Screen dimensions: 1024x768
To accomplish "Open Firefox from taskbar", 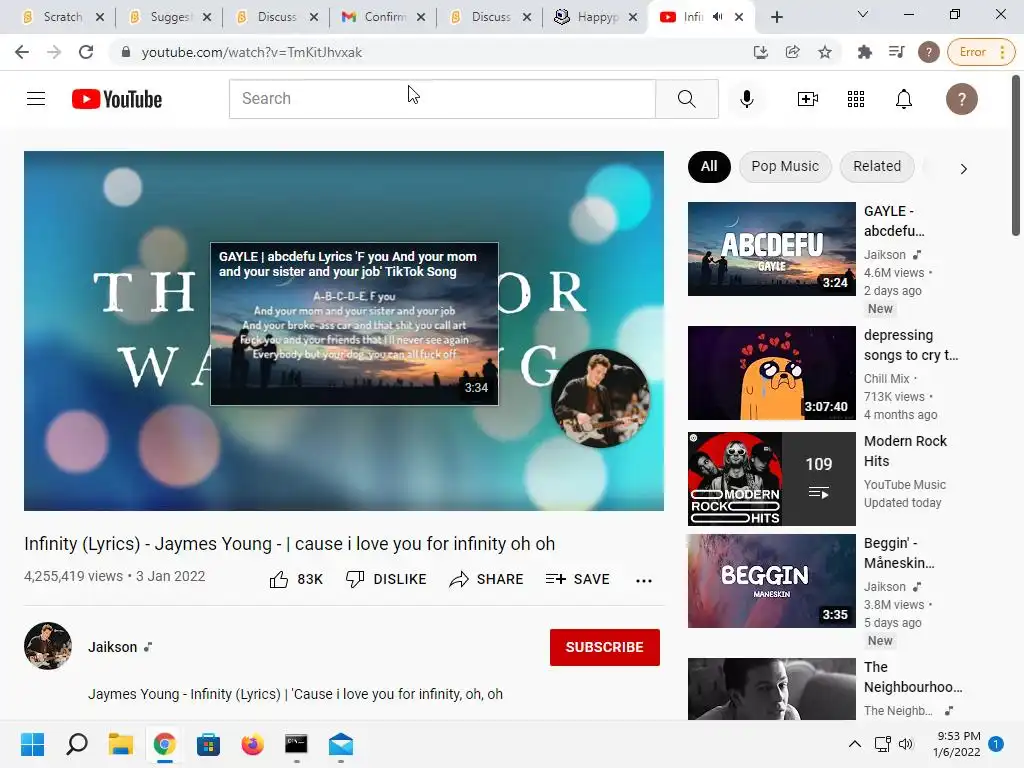I will [252, 744].
